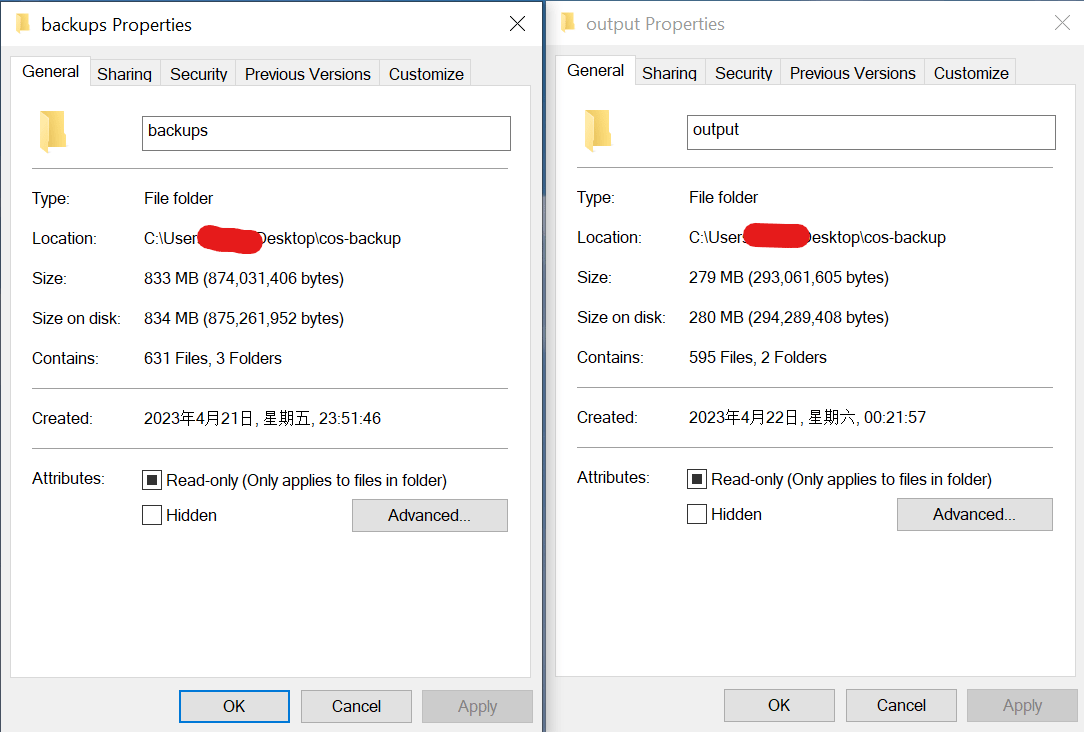Toggle Read-only checkbox in backups Properties
Viewport: 1084px width, 732px height.
(152, 480)
